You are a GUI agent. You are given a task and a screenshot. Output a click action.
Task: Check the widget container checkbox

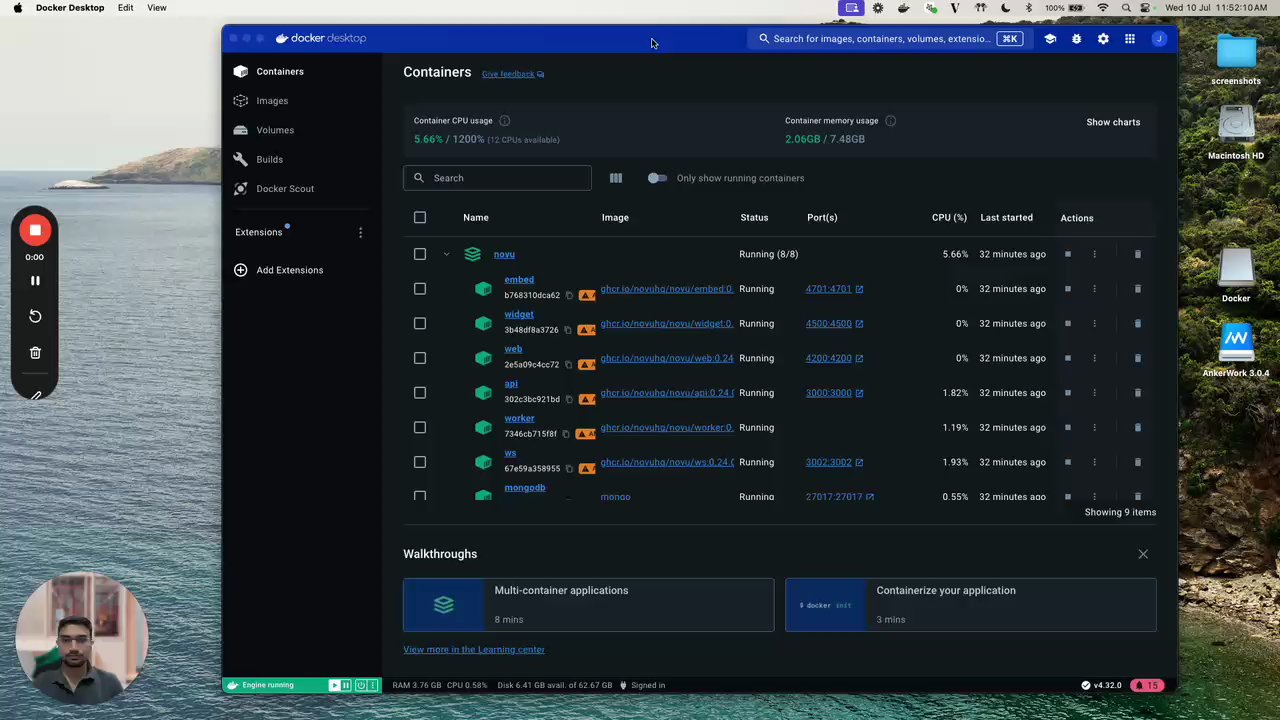coord(420,324)
